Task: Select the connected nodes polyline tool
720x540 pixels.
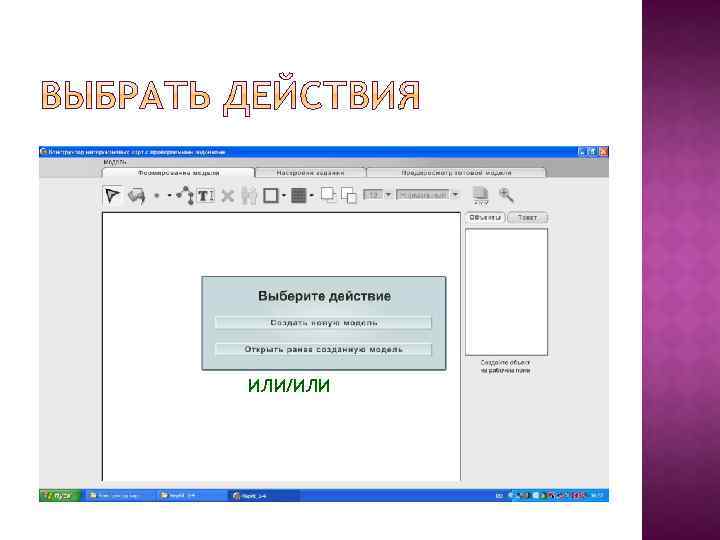Action: tap(184, 195)
